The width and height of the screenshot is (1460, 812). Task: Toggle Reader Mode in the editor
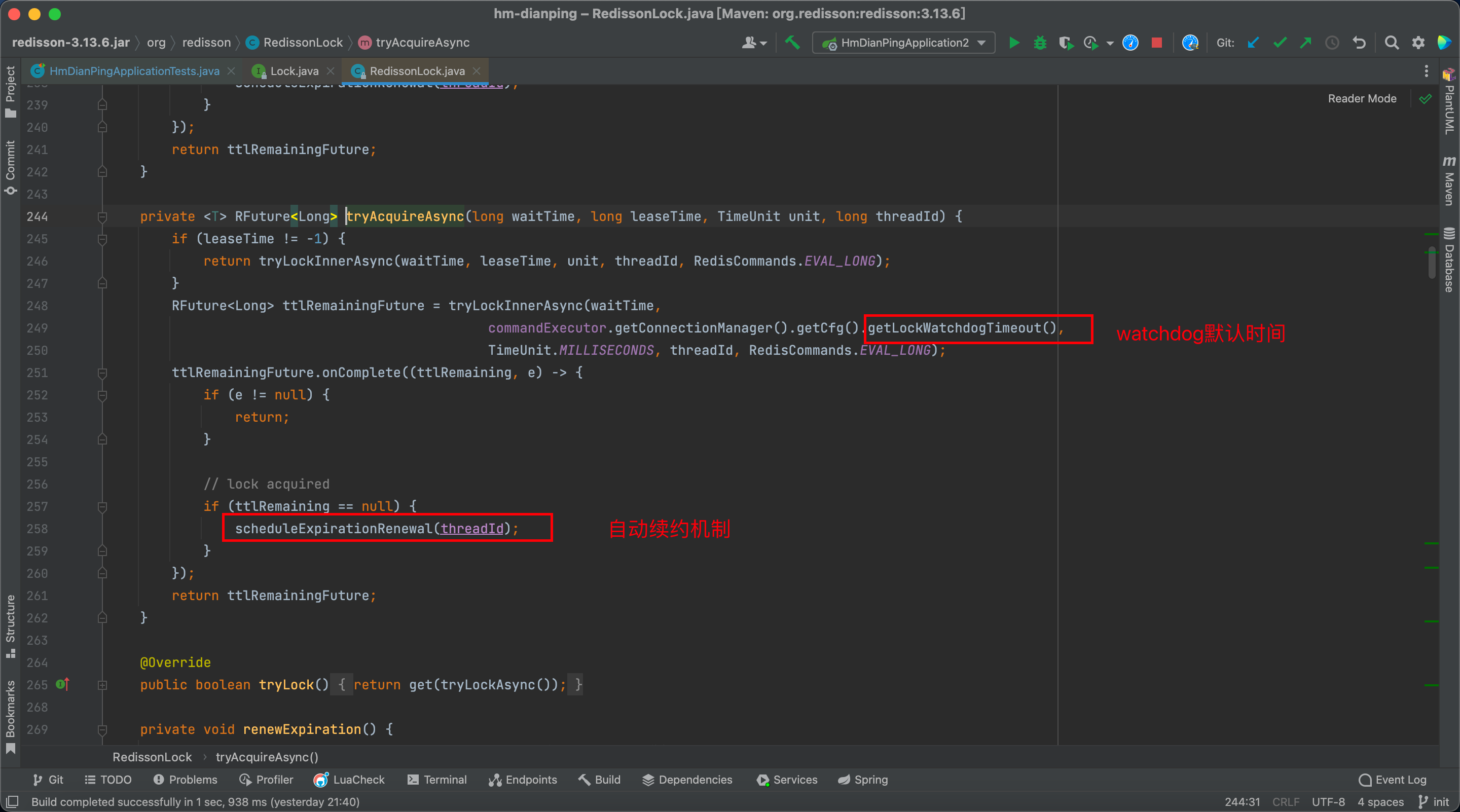coord(1362,99)
